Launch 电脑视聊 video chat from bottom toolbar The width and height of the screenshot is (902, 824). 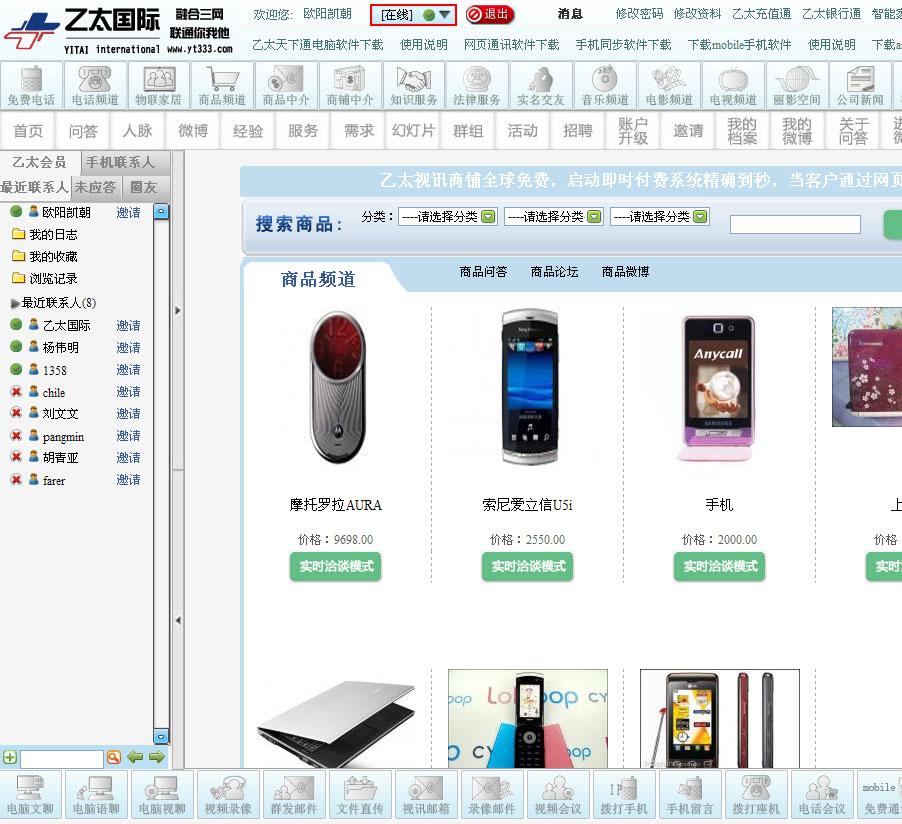point(161,794)
